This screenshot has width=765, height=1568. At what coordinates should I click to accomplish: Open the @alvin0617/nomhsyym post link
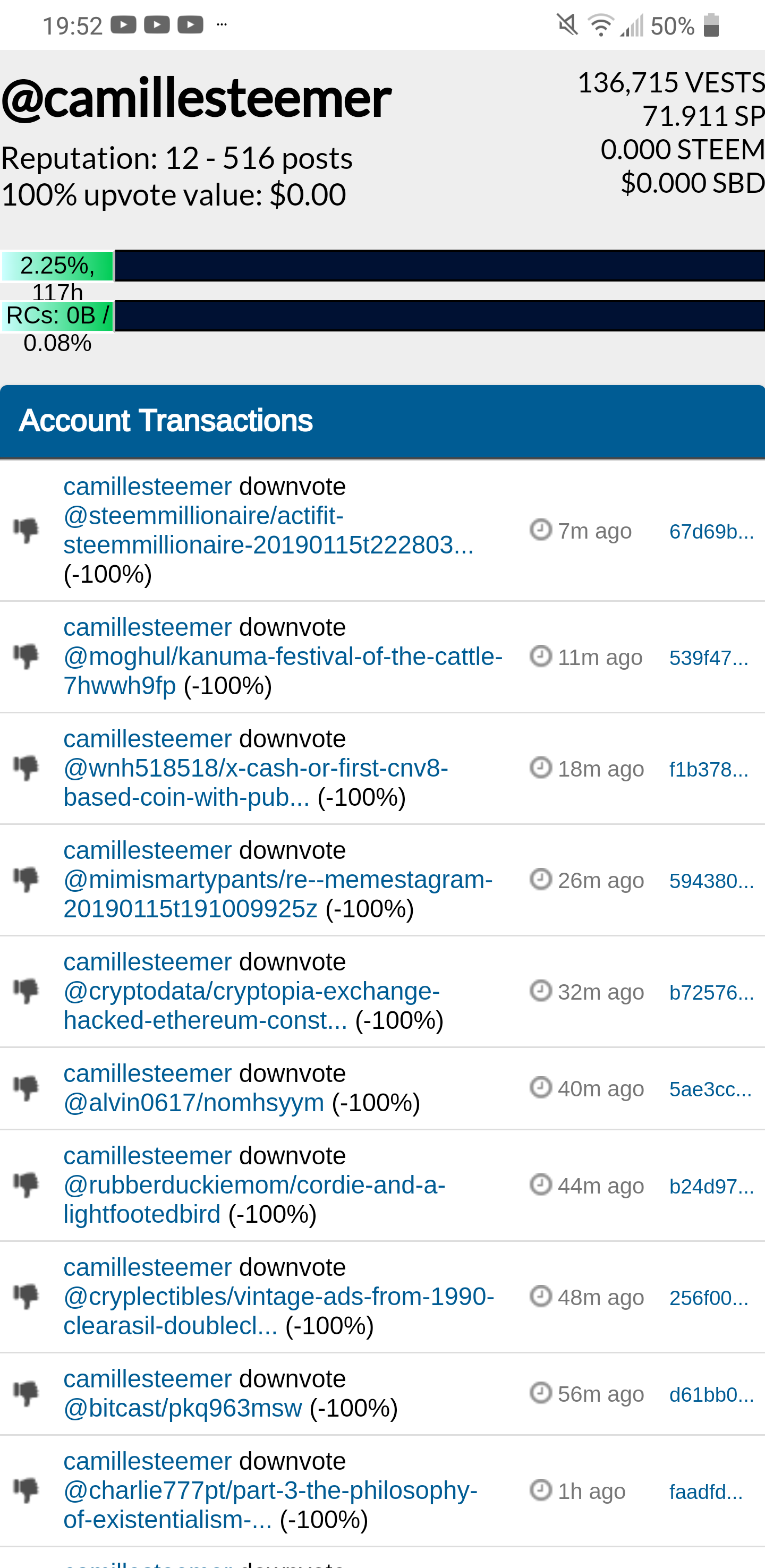[193, 1103]
